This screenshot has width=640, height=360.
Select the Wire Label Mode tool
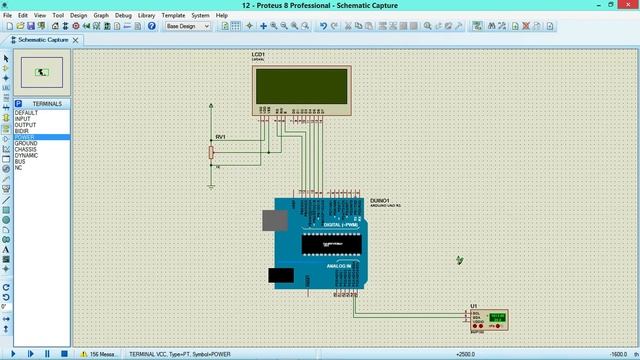tap(6, 88)
